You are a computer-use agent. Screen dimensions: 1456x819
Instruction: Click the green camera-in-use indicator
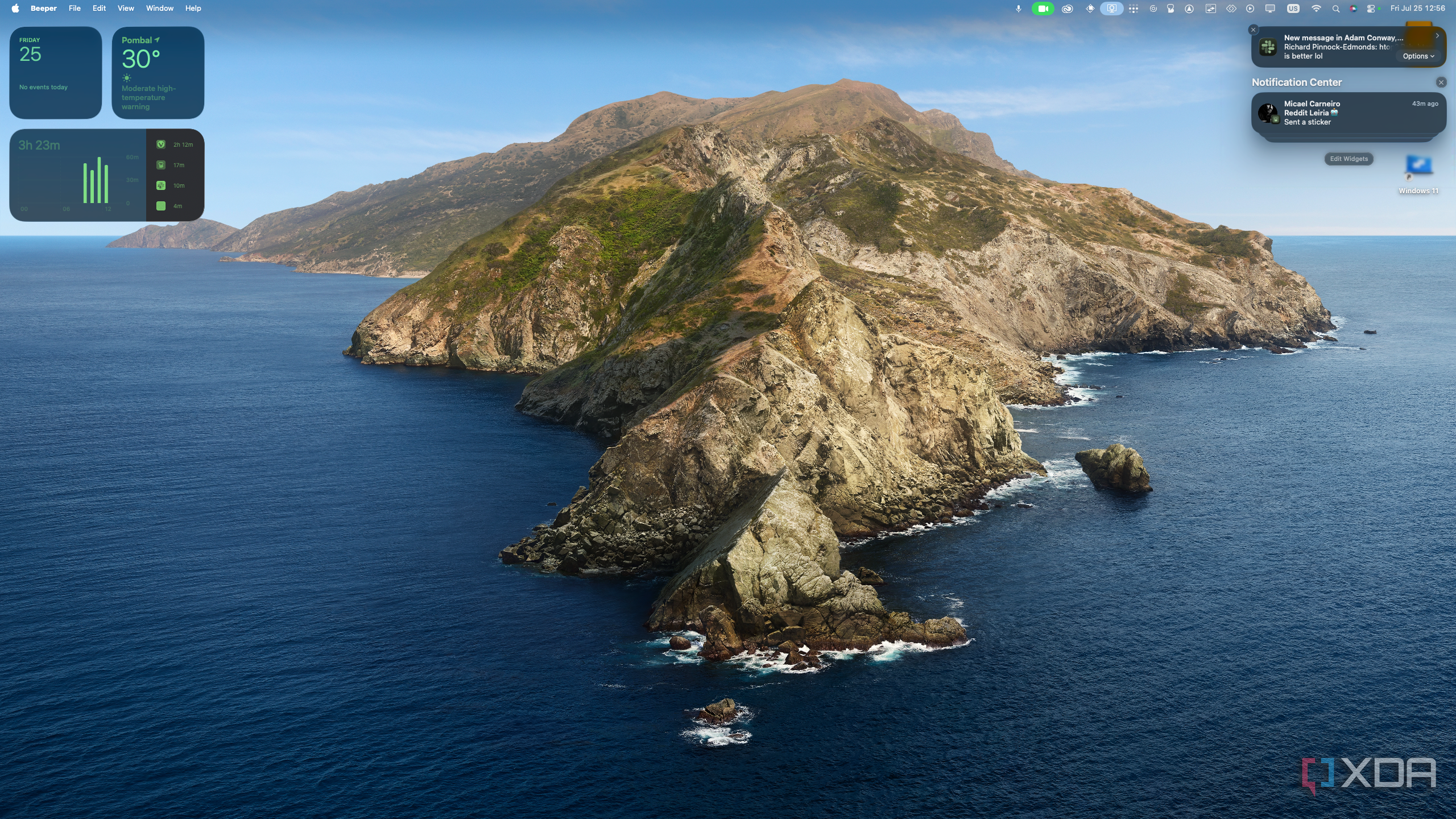(x=1043, y=9)
